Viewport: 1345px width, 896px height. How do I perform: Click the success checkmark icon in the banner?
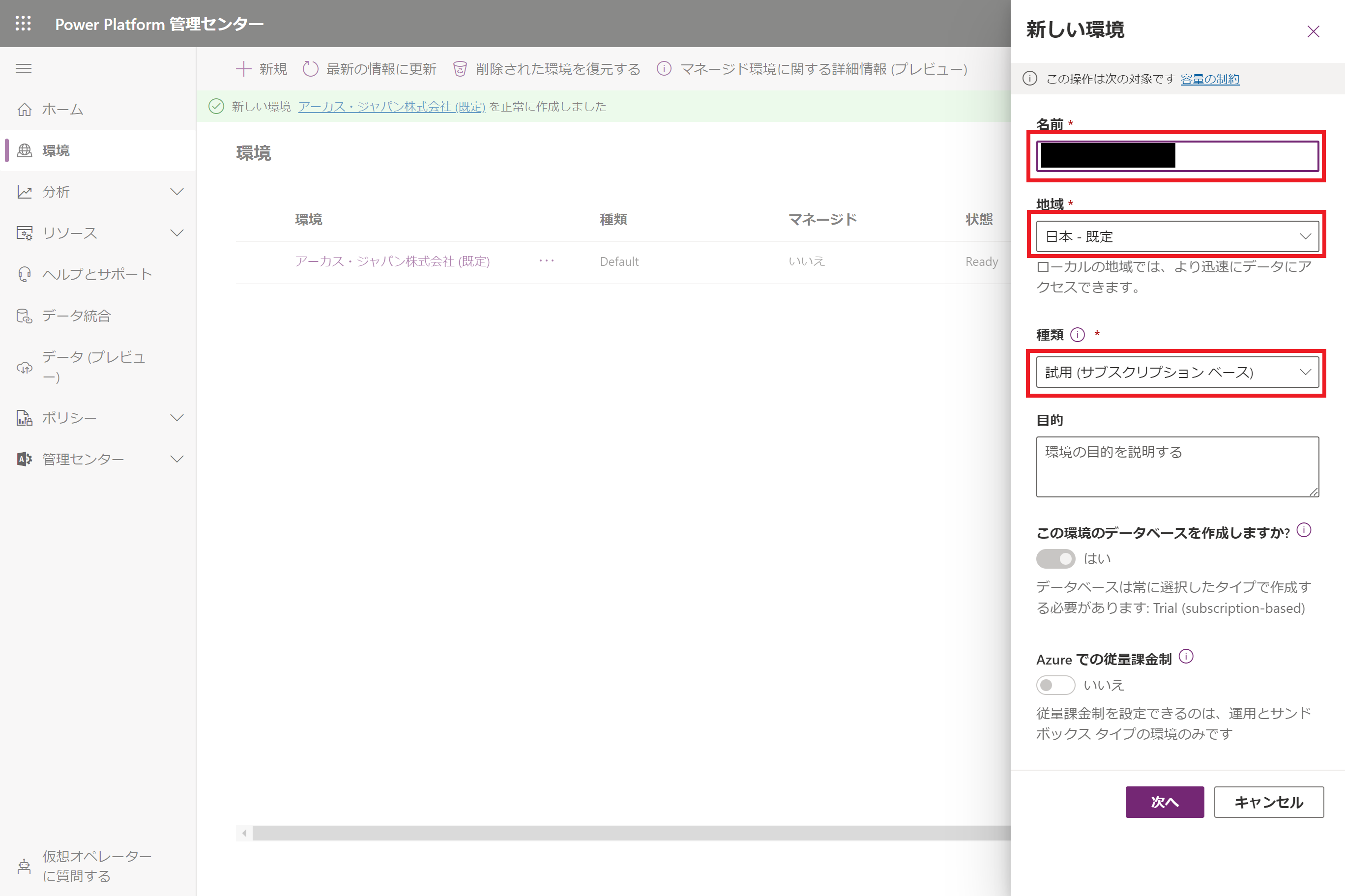coord(217,106)
